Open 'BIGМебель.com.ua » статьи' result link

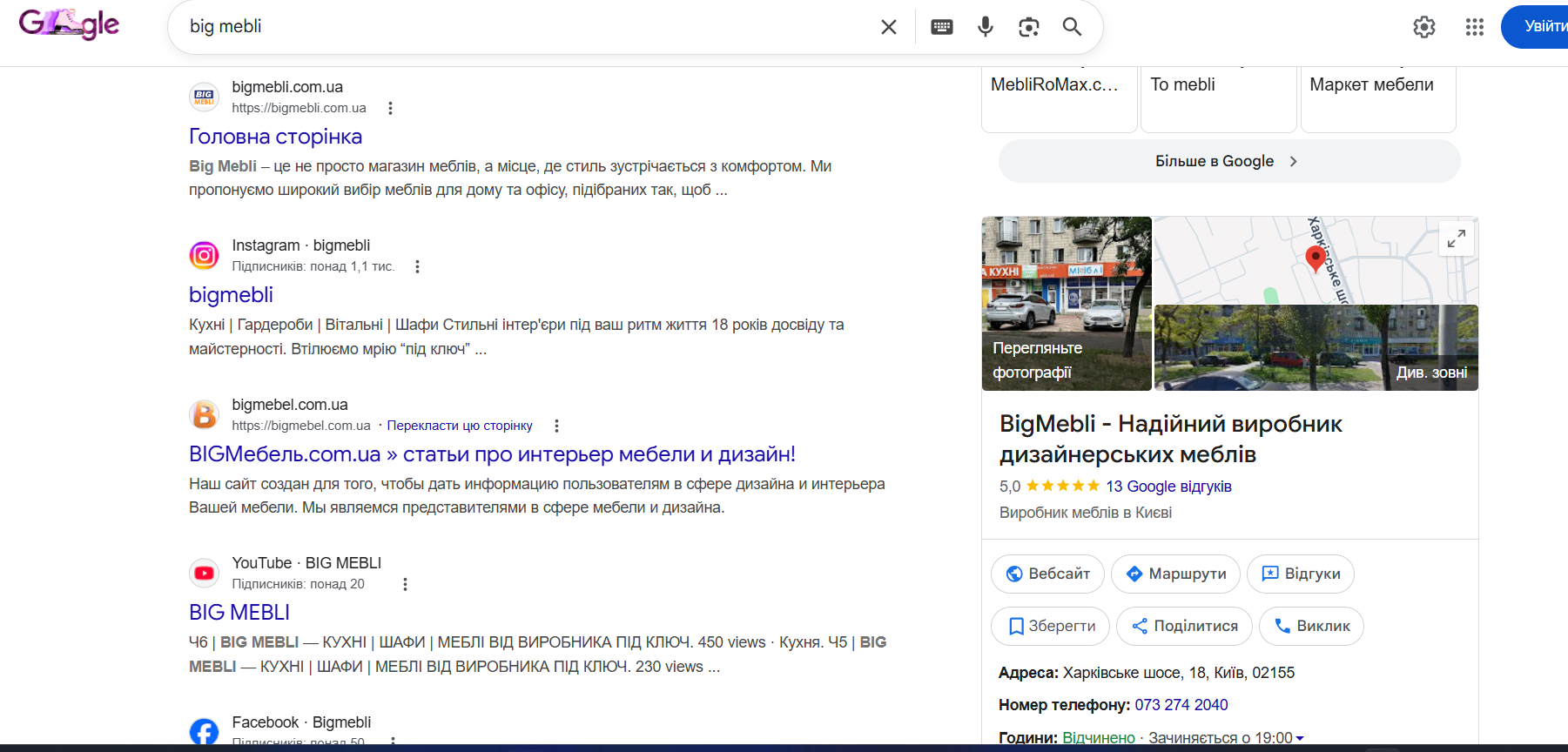click(x=492, y=454)
